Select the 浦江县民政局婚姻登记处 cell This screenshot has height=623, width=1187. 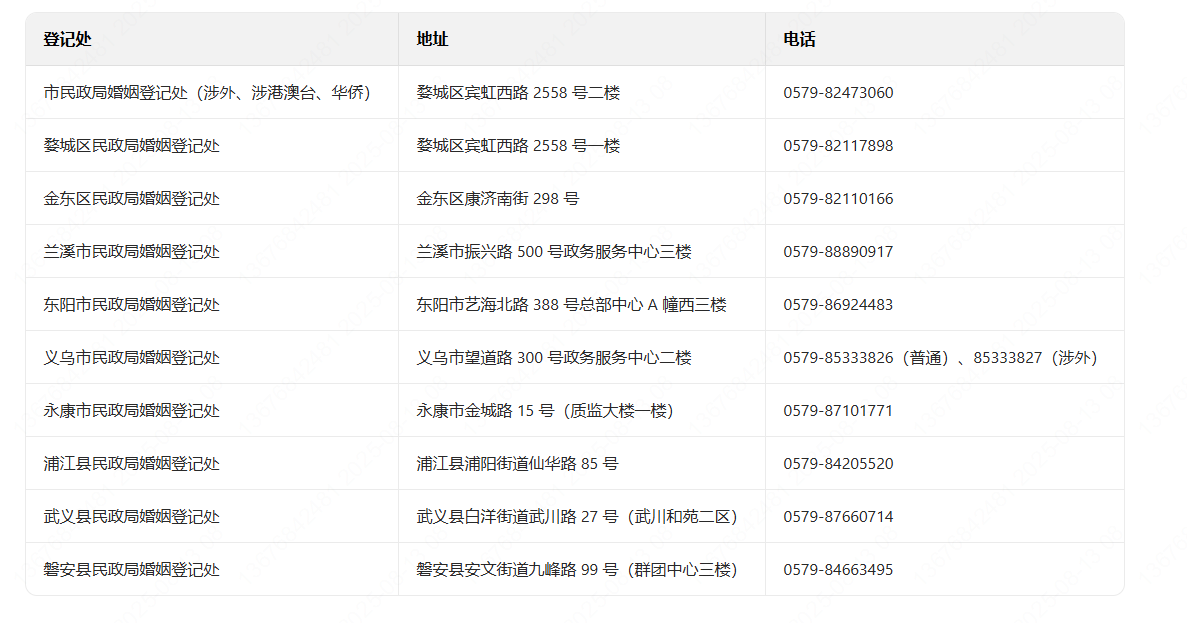point(212,463)
